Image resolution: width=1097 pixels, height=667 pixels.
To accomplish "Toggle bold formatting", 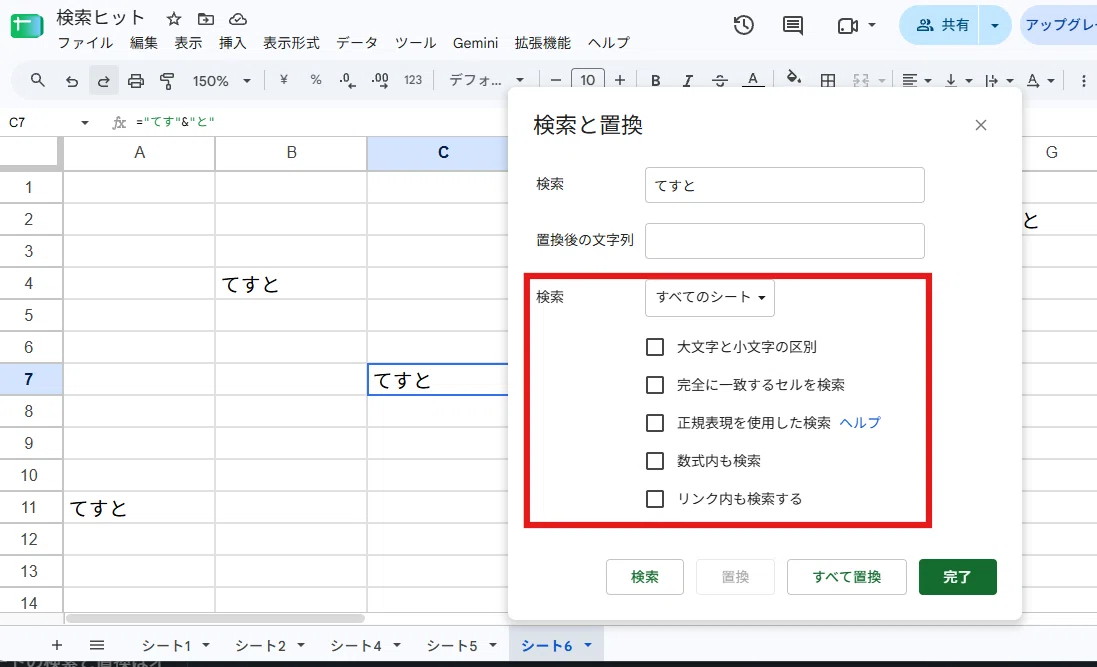I will click(656, 80).
